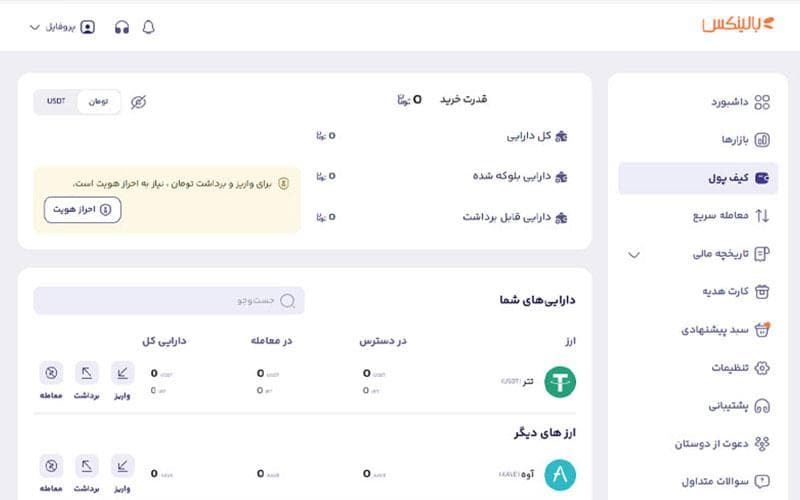
Task: Click the notification bell icon
Action: [149, 27]
